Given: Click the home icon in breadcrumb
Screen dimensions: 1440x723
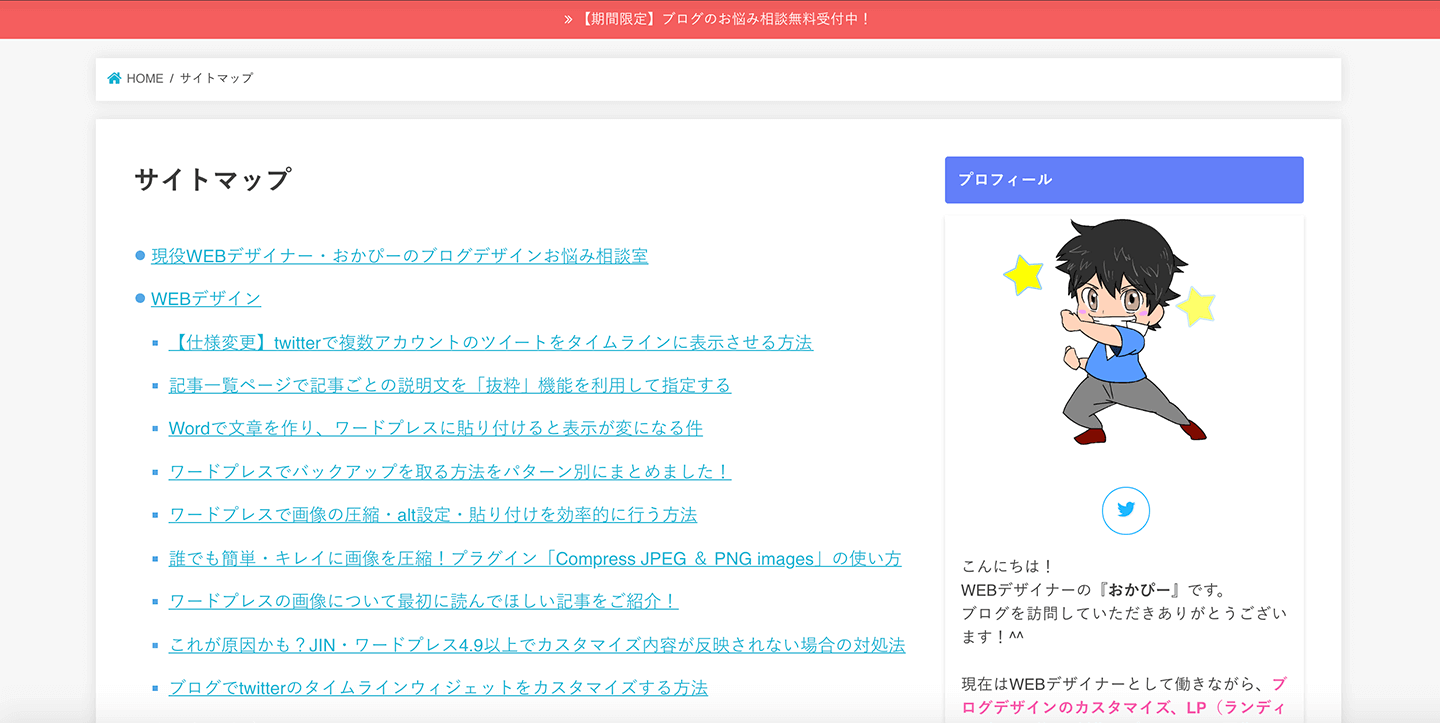Looking at the screenshot, I should pos(114,78).
